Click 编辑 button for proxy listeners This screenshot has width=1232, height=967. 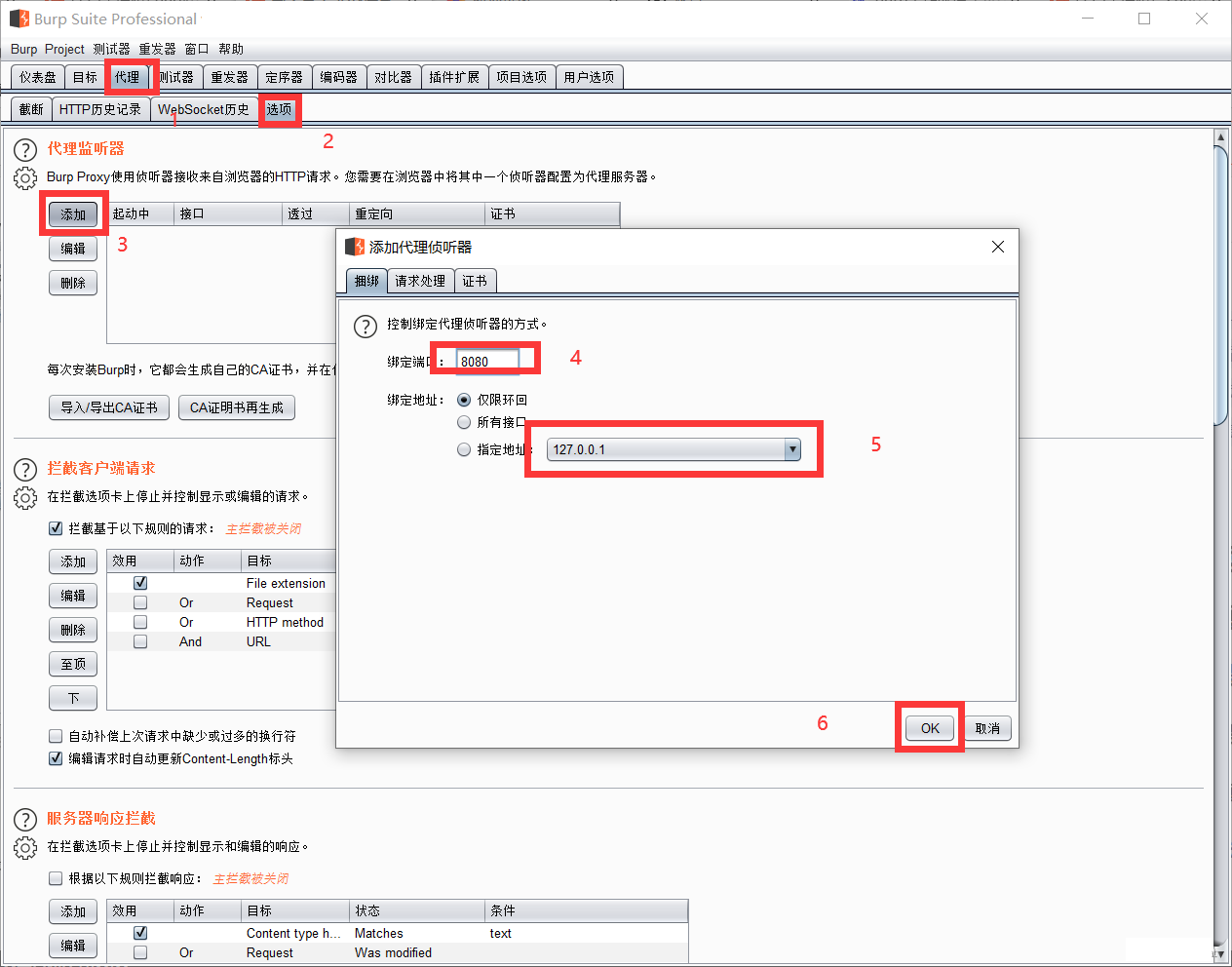coord(73,249)
